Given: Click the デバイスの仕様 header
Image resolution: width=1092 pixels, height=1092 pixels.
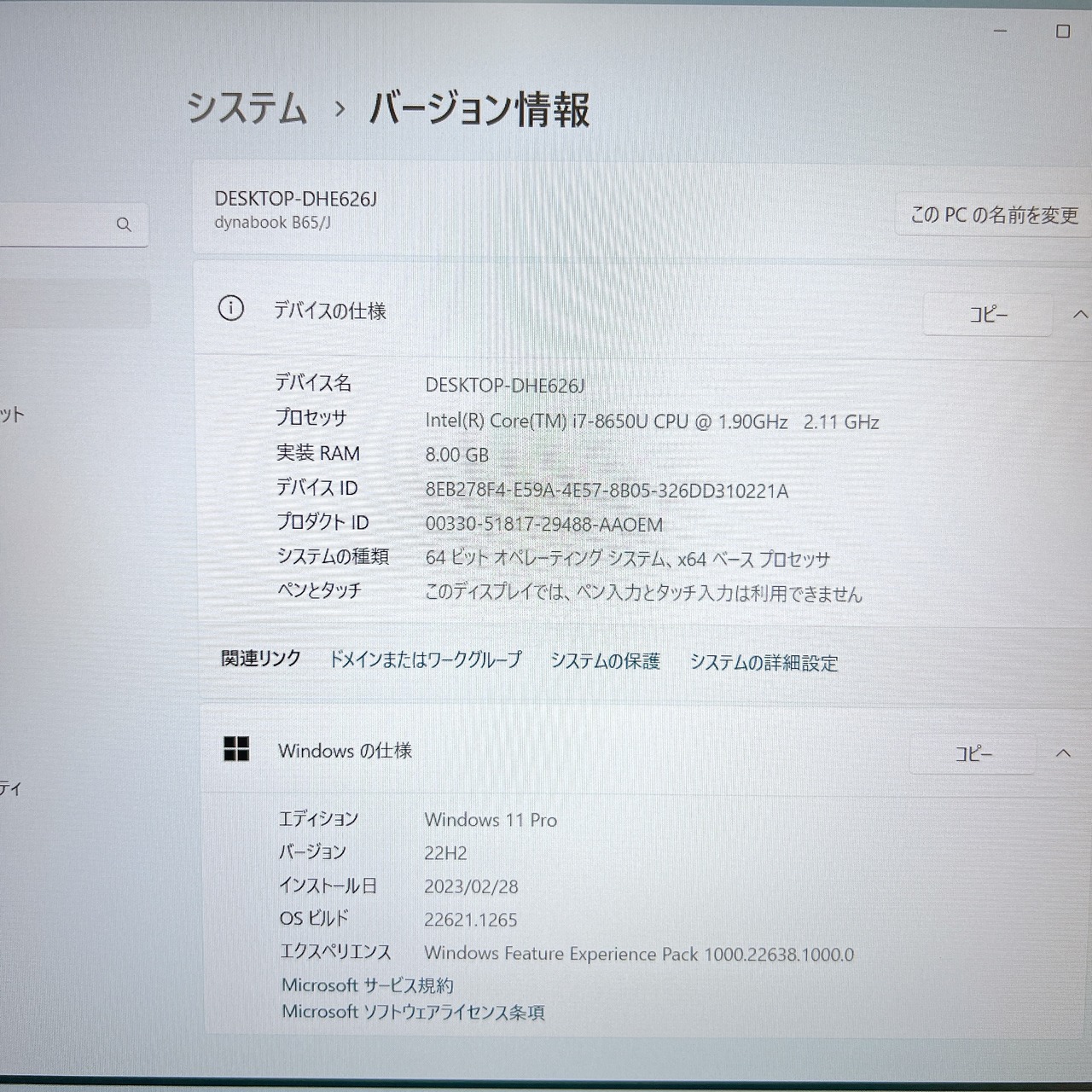Looking at the screenshot, I should (329, 311).
